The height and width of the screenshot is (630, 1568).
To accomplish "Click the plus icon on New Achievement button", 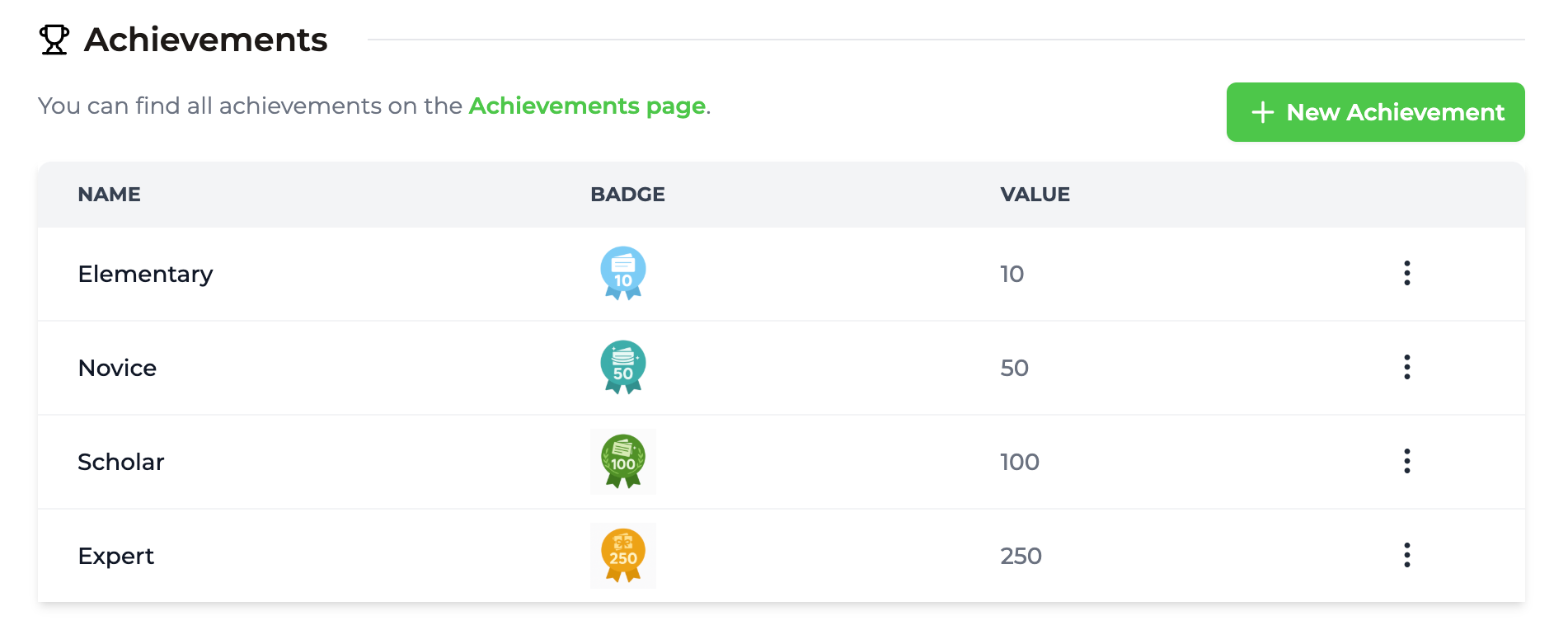I will click(x=1261, y=112).
